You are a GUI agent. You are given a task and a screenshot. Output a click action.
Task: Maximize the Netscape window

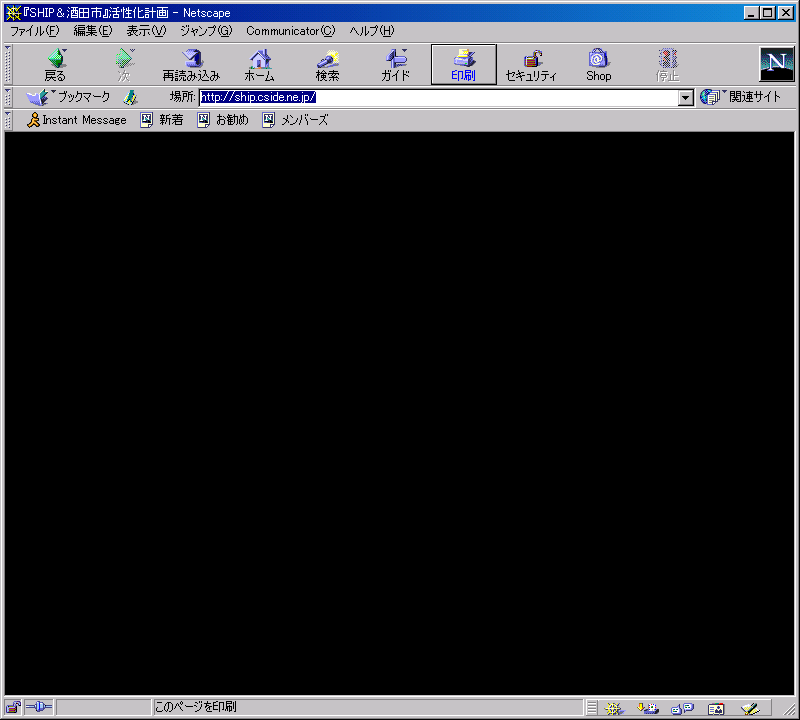767,13
